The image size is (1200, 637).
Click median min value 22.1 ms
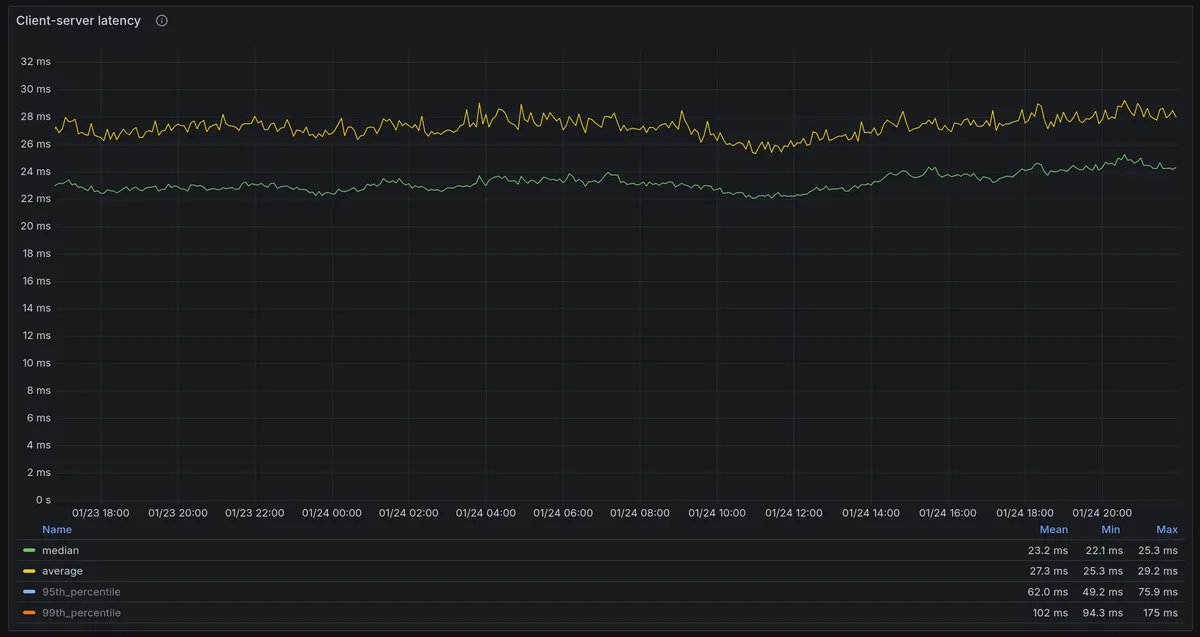(x=1104, y=551)
